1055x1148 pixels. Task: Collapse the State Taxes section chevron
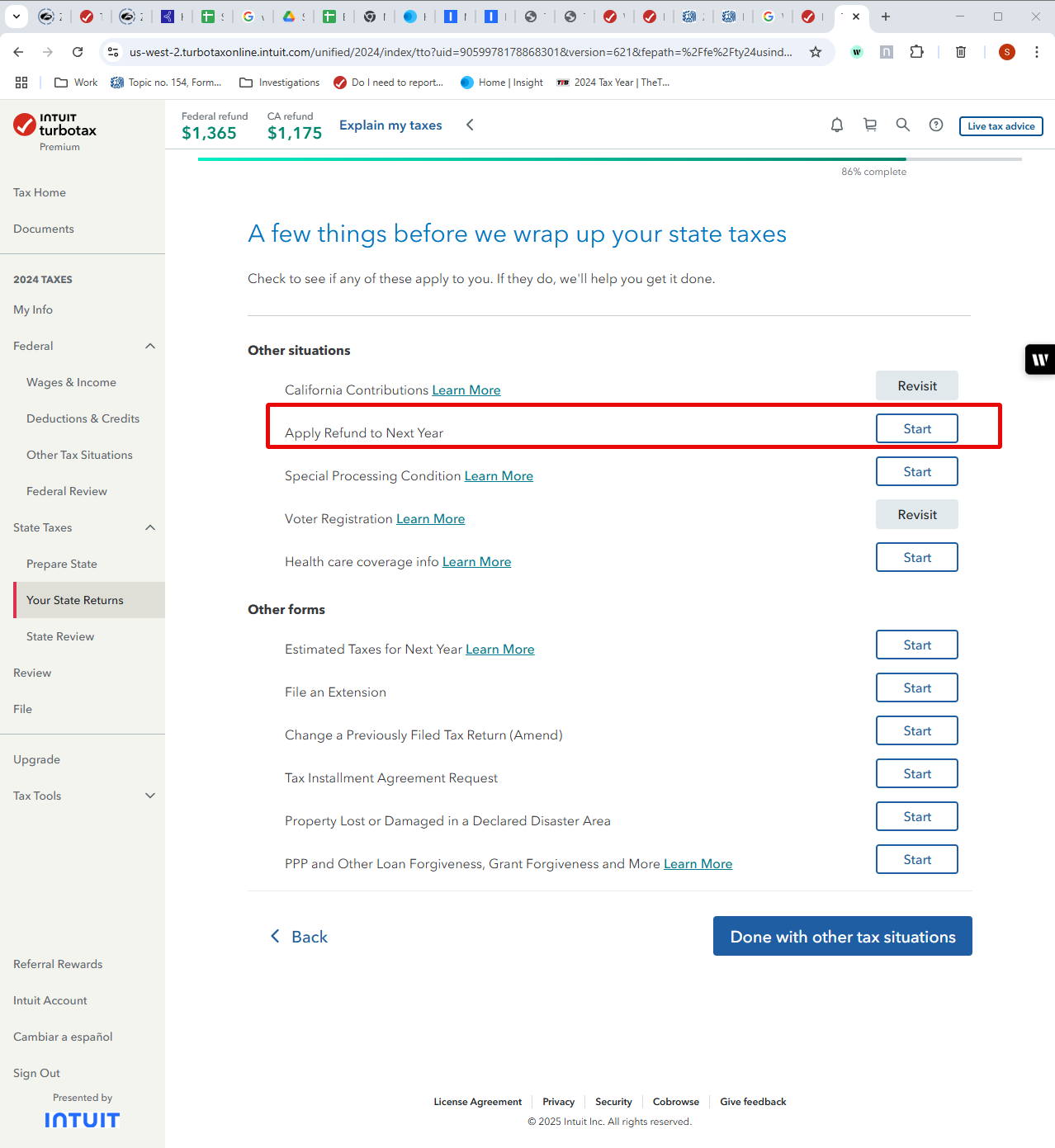150,527
